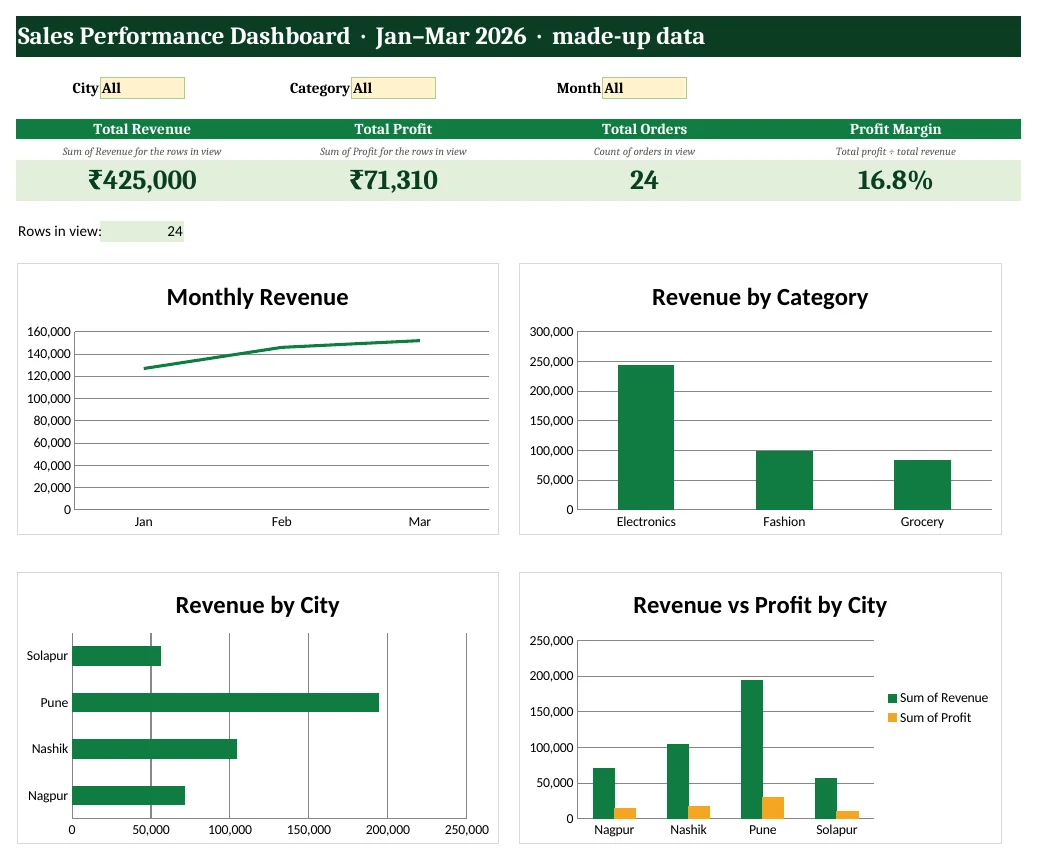Click the Solapur label in Revenue by City
The height and width of the screenshot is (860, 1037).
coord(47,656)
